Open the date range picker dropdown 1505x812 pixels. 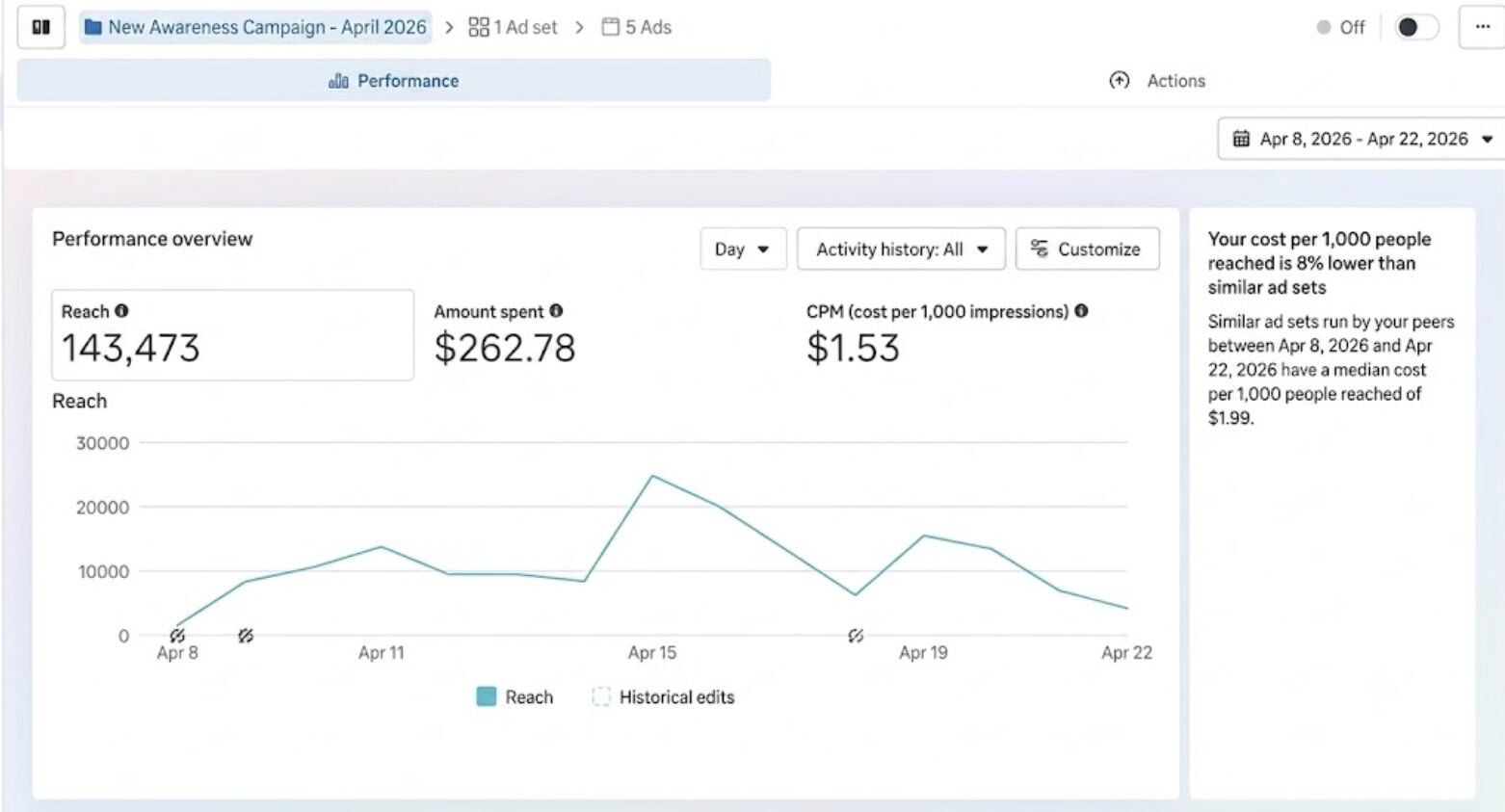click(x=1360, y=139)
